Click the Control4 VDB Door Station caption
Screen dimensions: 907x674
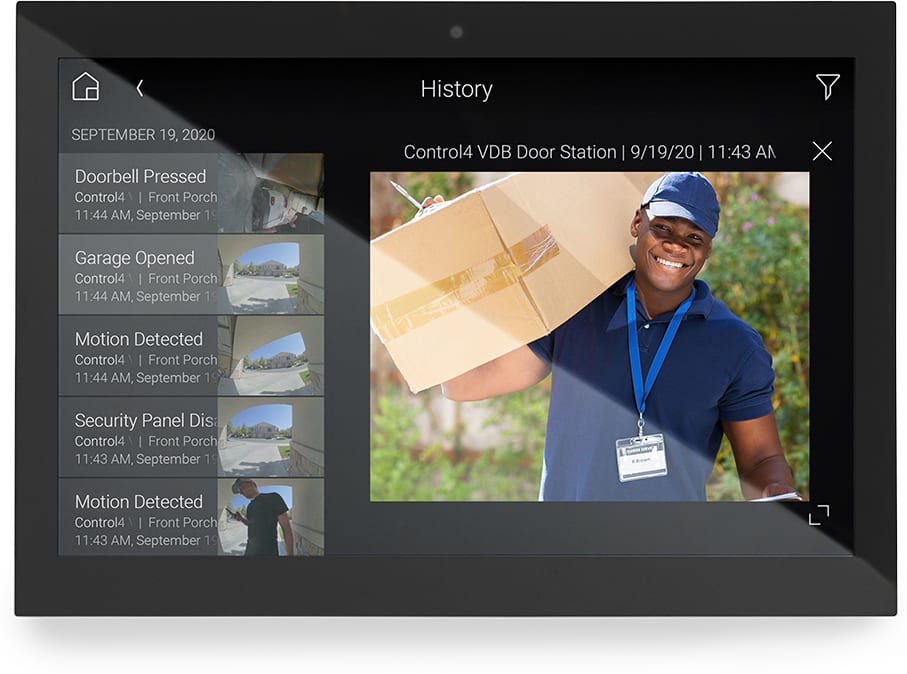pos(588,152)
